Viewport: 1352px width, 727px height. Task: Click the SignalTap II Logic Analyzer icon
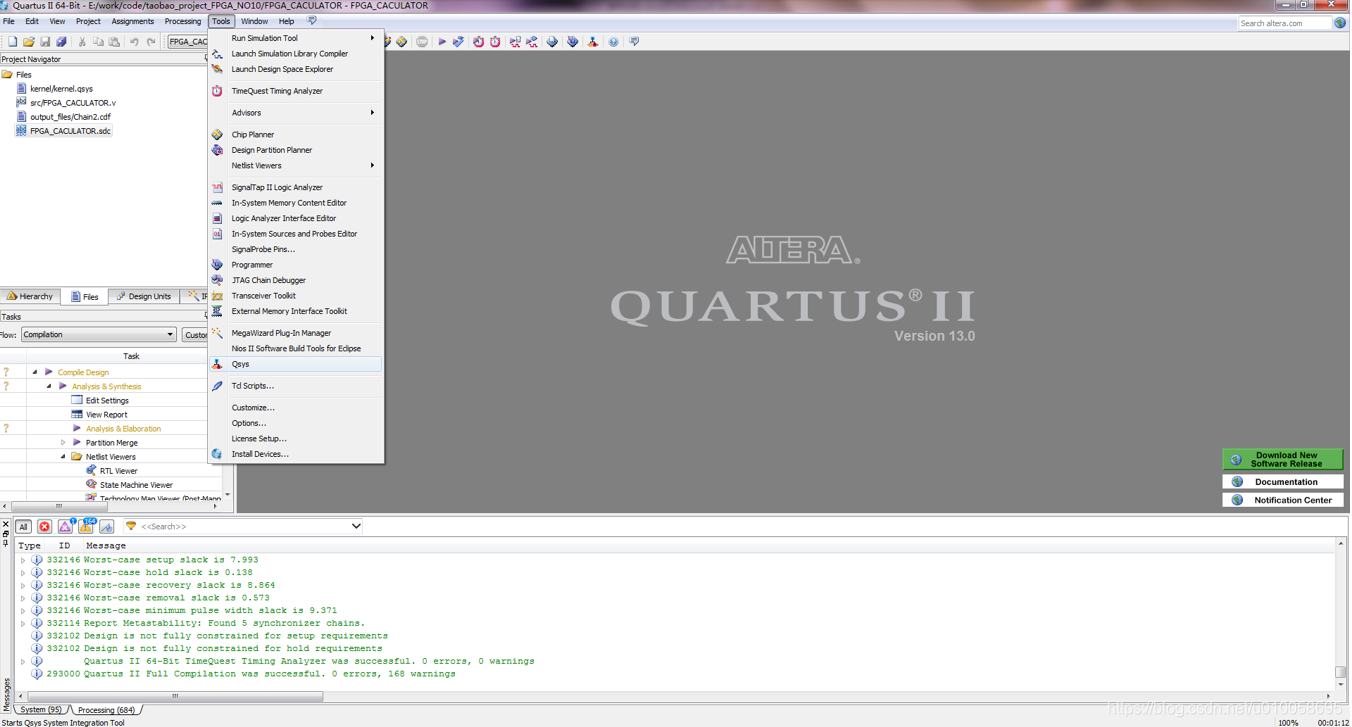[x=217, y=187]
